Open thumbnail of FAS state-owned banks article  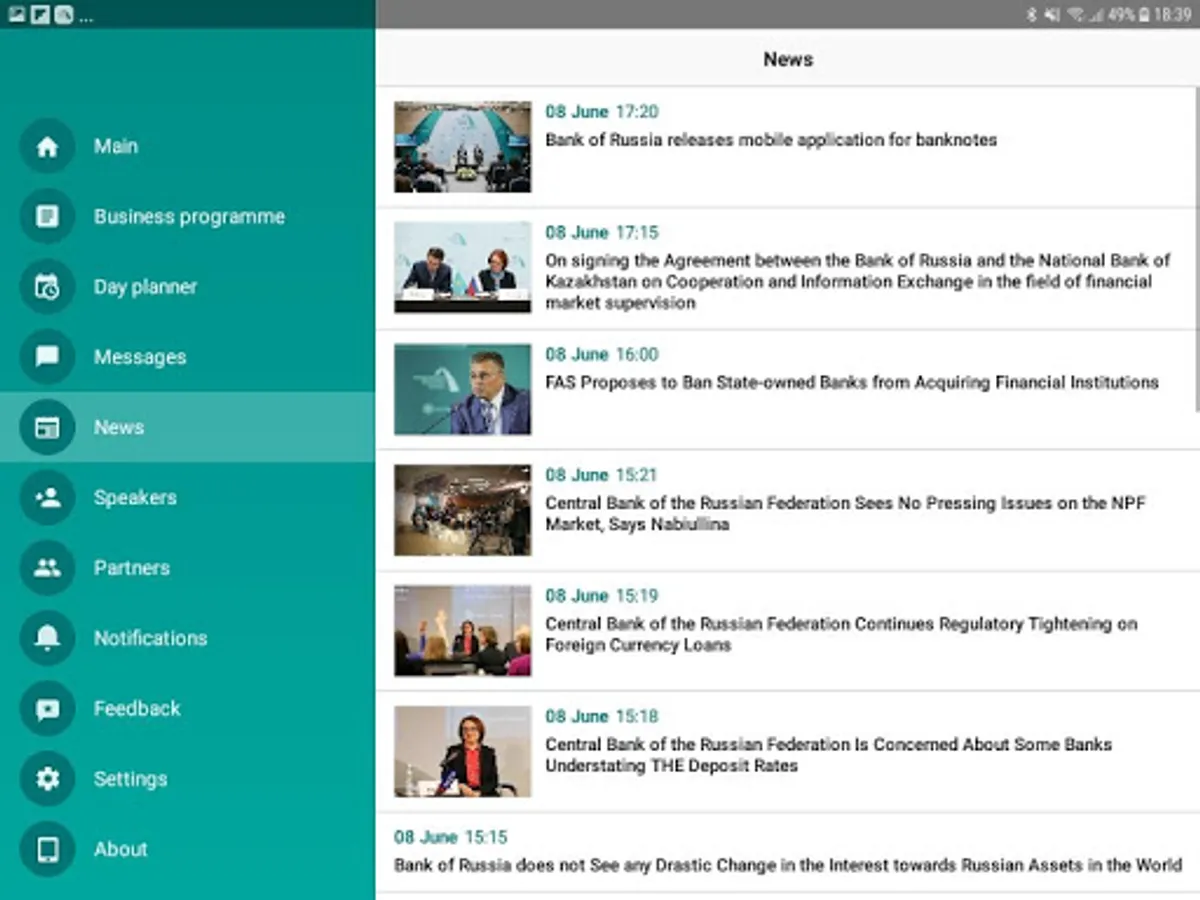click(462, 389)
